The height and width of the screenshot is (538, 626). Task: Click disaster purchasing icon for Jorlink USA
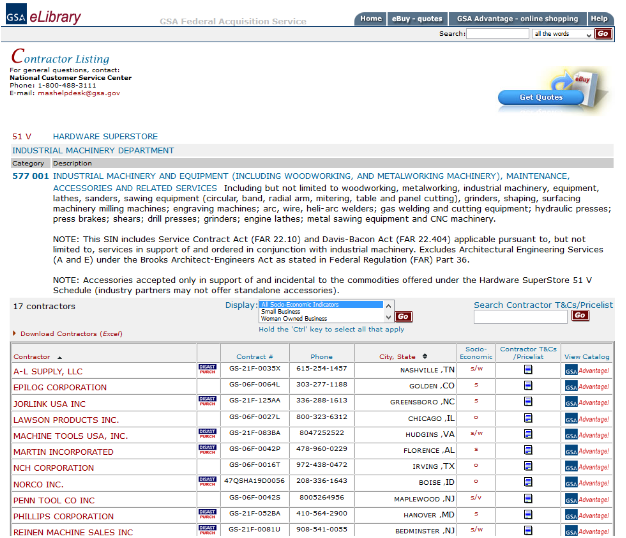(x=208, y=401)
